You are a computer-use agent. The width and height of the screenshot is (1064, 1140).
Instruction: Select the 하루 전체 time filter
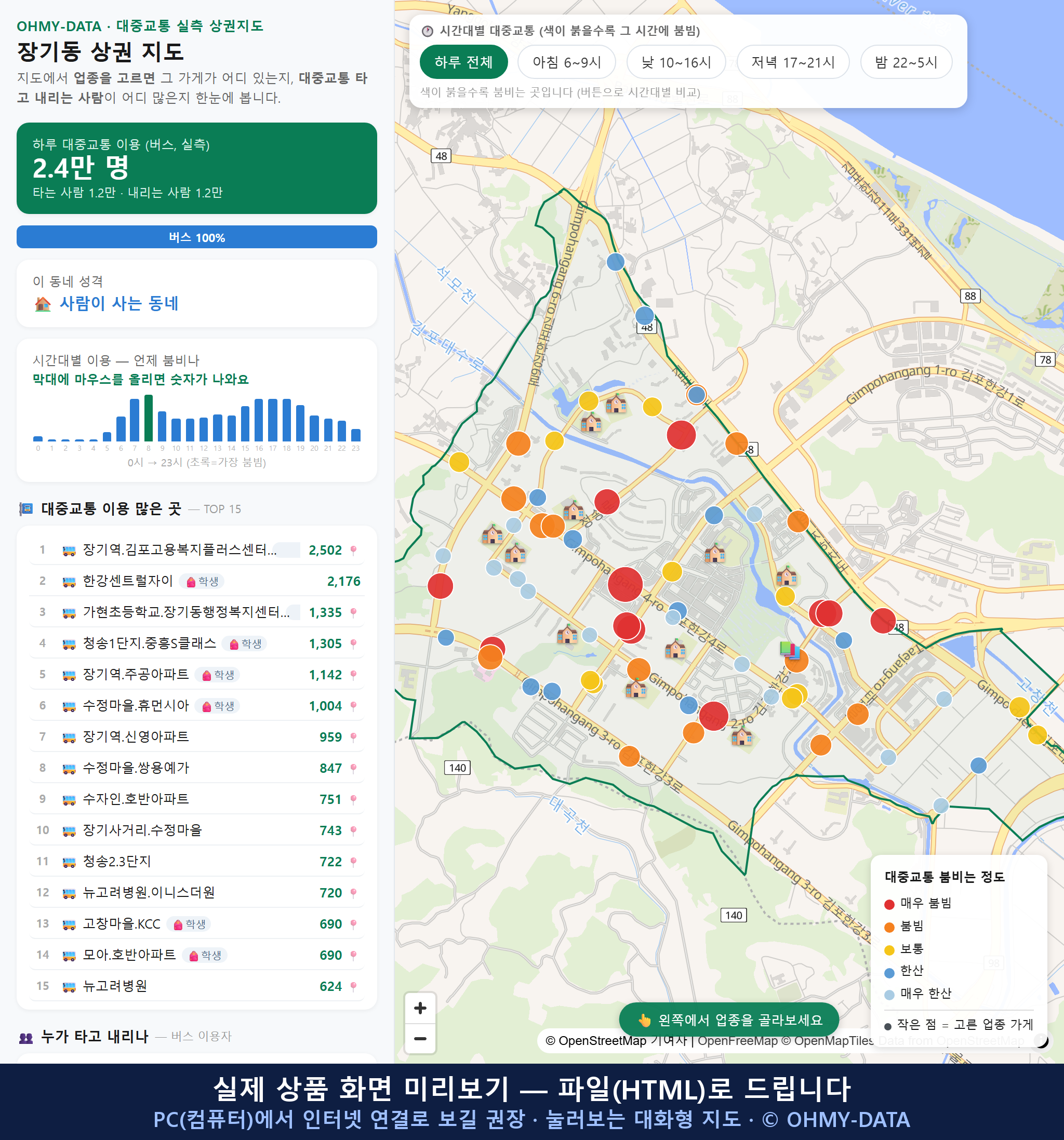pos(463,62)
